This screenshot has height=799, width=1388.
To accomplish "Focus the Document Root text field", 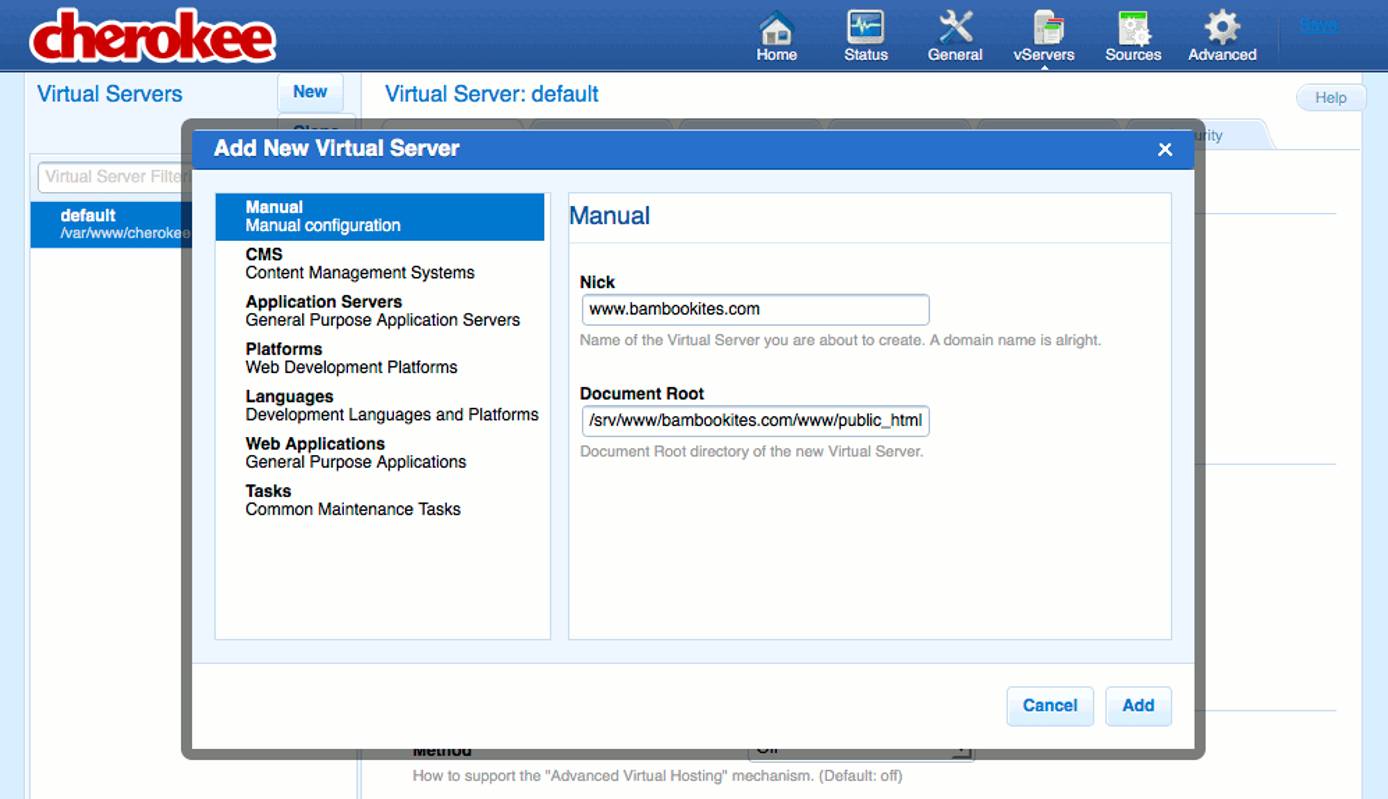I will pos(755,421).
